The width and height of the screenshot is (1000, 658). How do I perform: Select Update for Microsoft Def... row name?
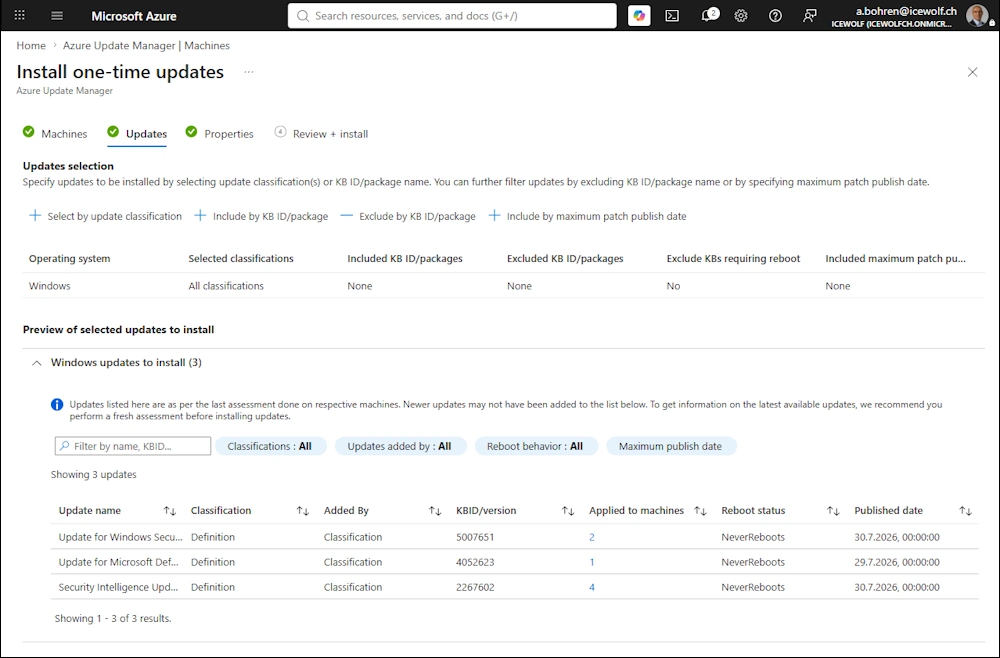click(119, 562)
